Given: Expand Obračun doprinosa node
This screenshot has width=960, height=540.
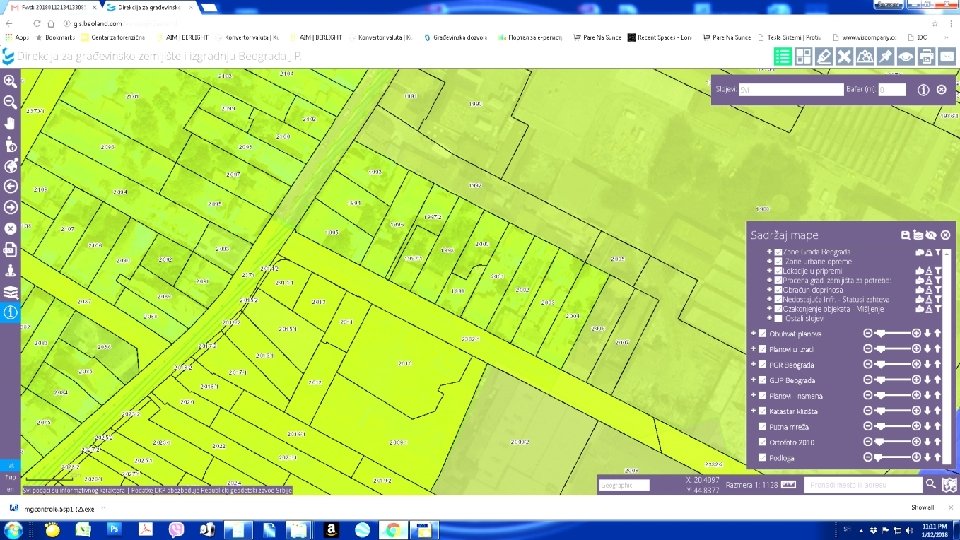Looking at the screenshot, I should pos(770,290).
